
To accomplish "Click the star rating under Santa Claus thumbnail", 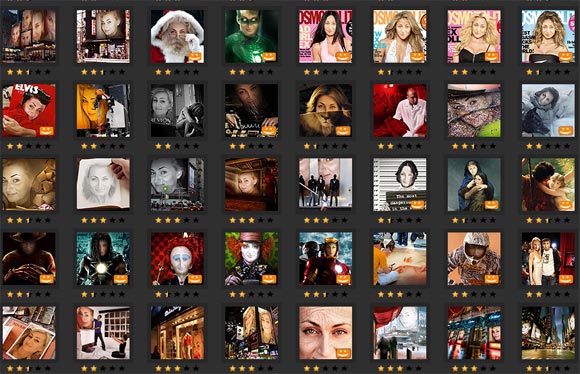I will (177, 72).
